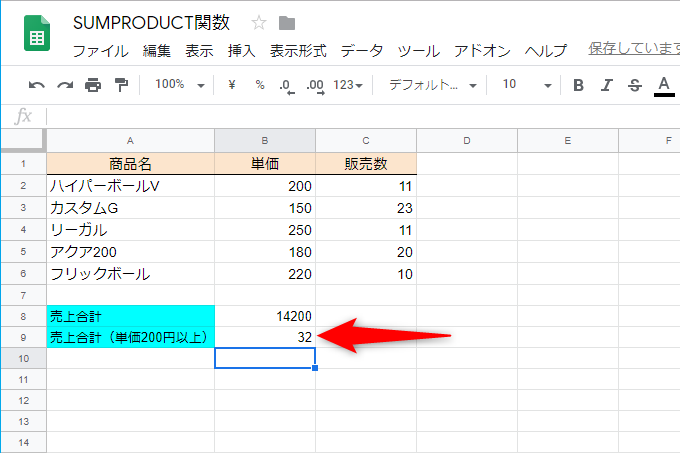Select quantity cell 23
Viewport: 680px width, 453px height.
pos(366,208)
